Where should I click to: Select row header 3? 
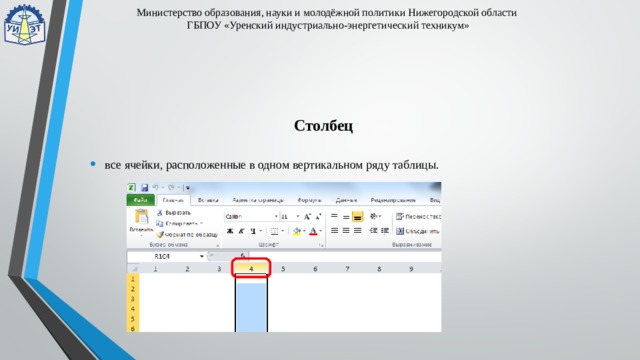pyautogui.click(x=133, y=299)
